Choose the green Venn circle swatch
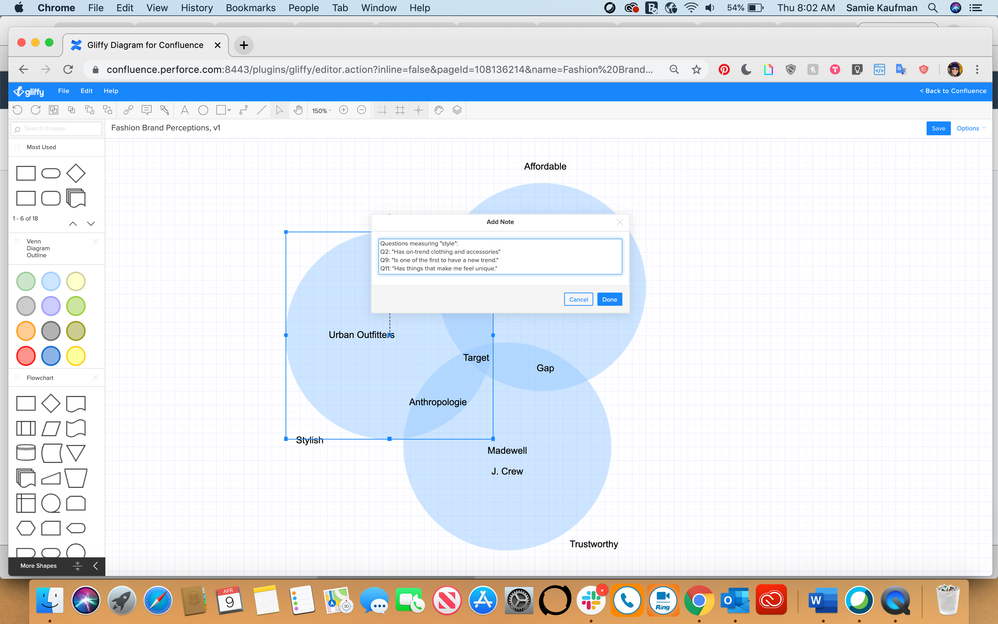This screenshot has height=624, width=998. (x=25, y=281)
